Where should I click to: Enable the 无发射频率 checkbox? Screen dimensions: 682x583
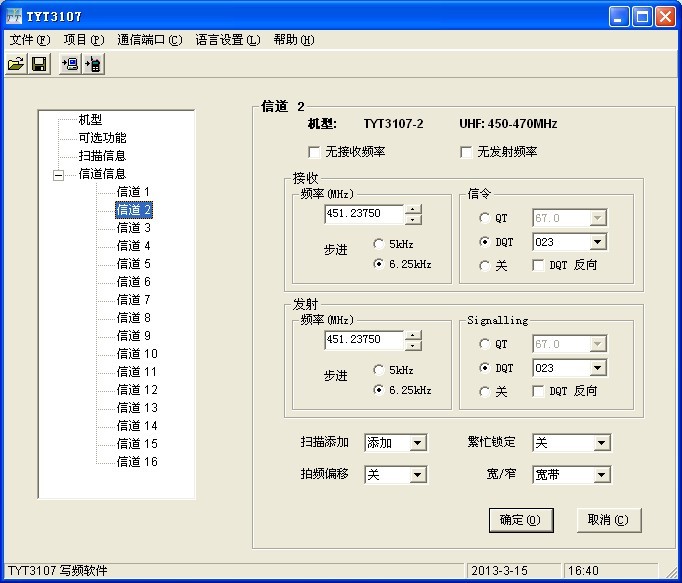pyautogui.click(x=466, y=152)
